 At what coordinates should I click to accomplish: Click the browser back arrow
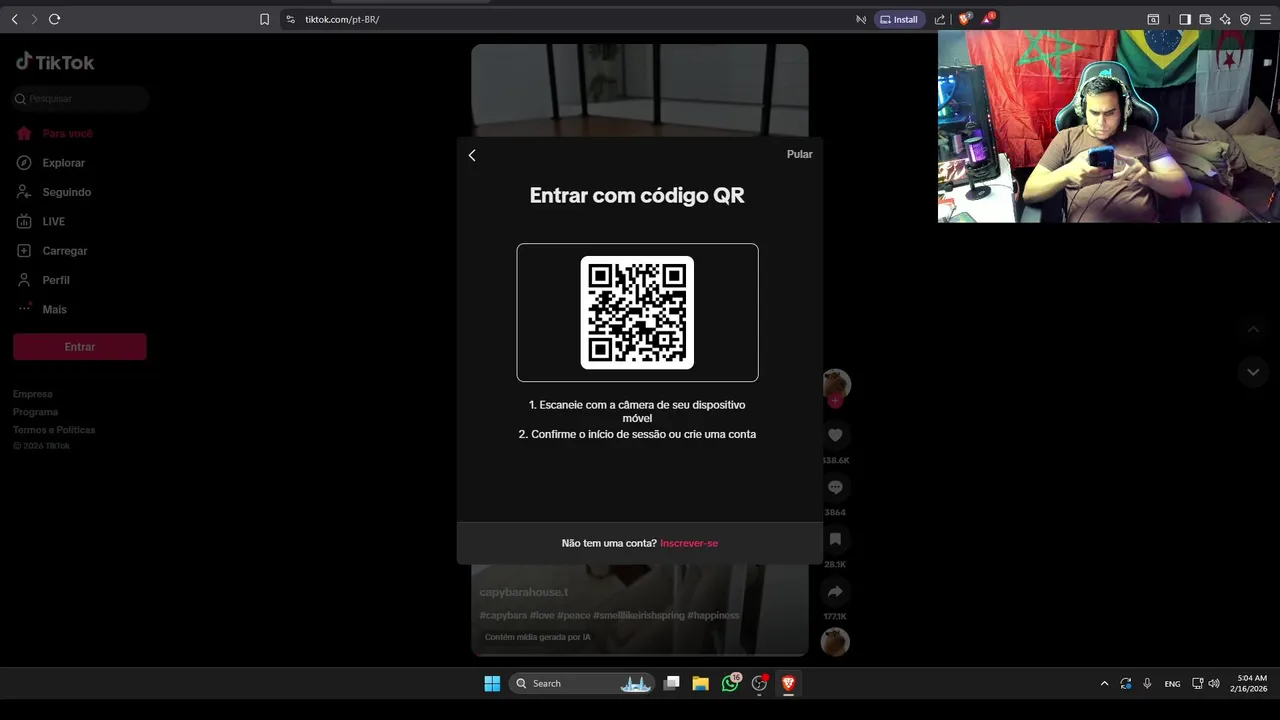(x=14, y=19)
